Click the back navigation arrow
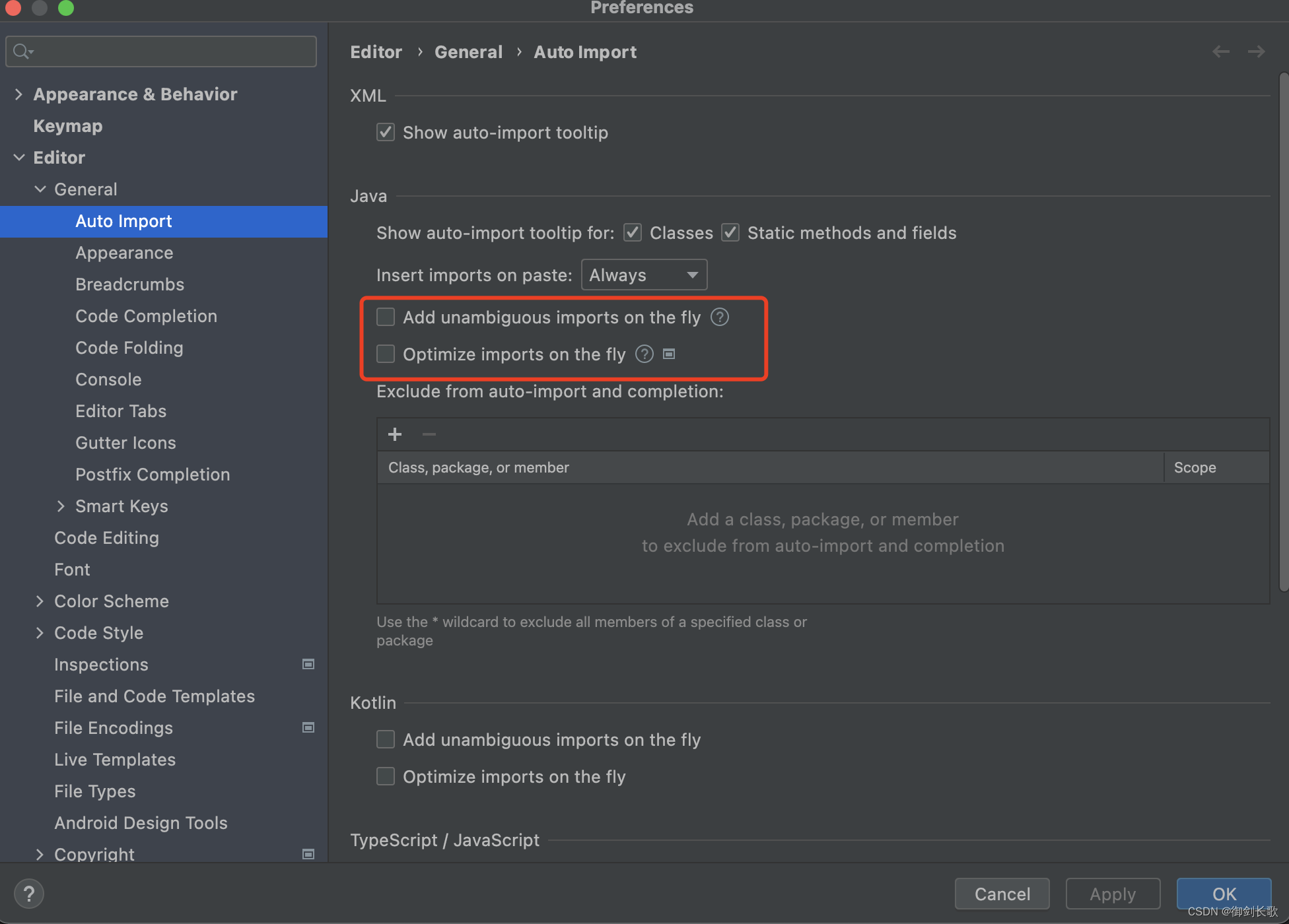This screenshot has height=924, width=1289. (x=1220, y=51)
